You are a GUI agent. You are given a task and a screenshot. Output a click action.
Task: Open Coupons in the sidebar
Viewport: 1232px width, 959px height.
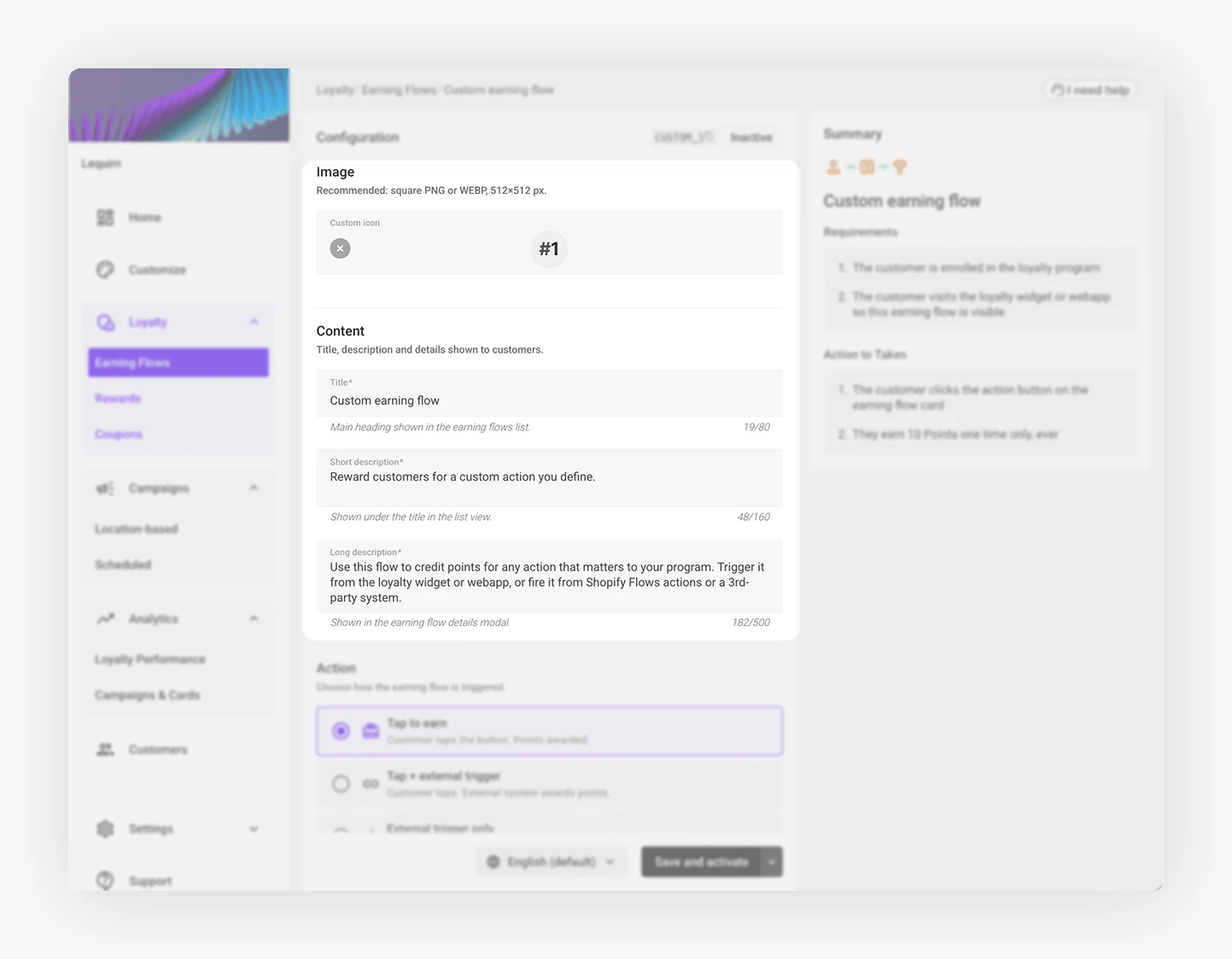119,435
